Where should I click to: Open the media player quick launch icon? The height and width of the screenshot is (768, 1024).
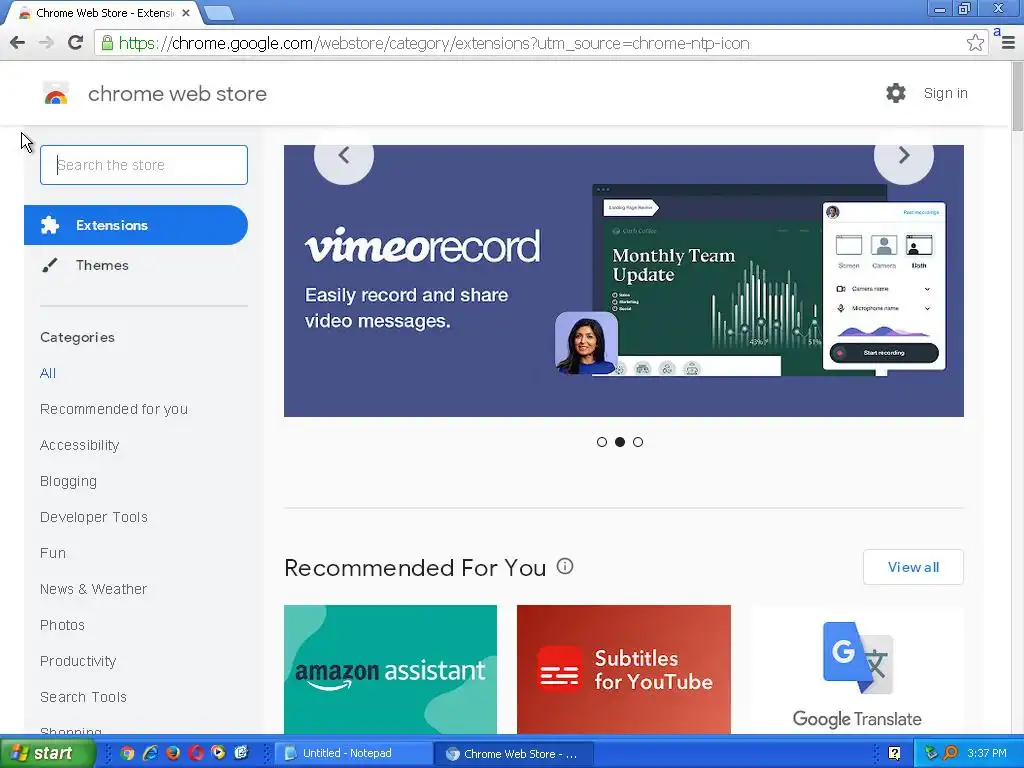[x=218, y=753]
